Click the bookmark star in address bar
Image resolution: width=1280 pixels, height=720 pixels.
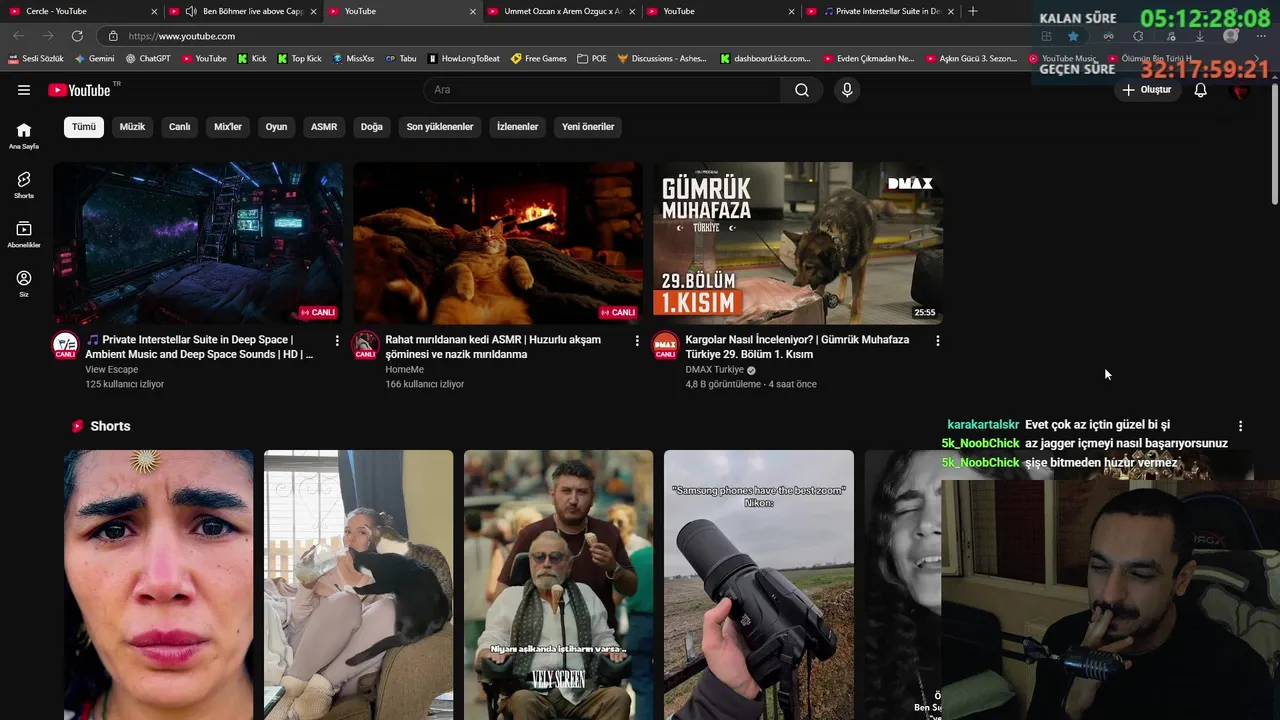[x=1073, y=36]
